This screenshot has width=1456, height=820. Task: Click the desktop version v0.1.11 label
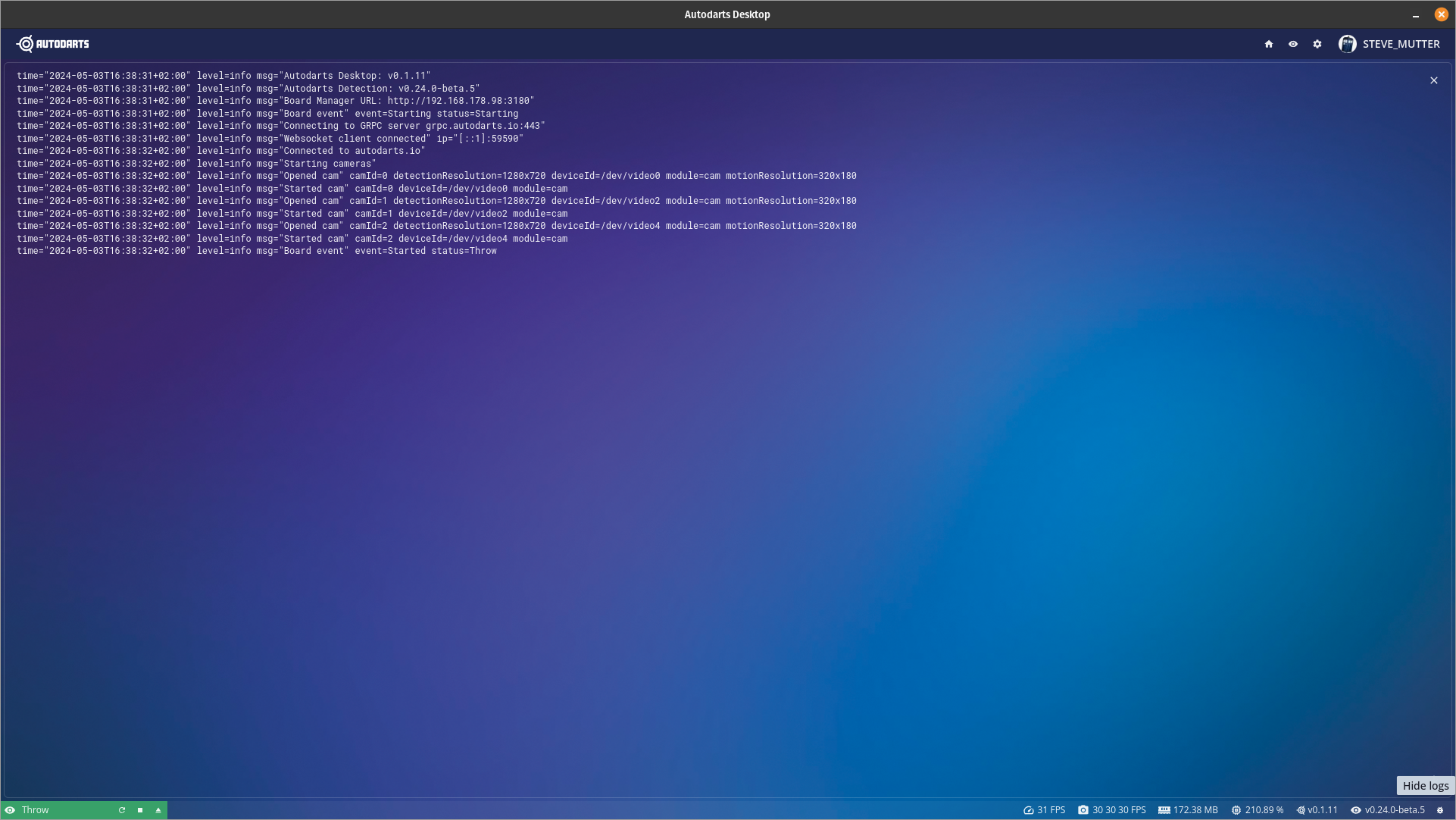click(x=1322, y=810)
